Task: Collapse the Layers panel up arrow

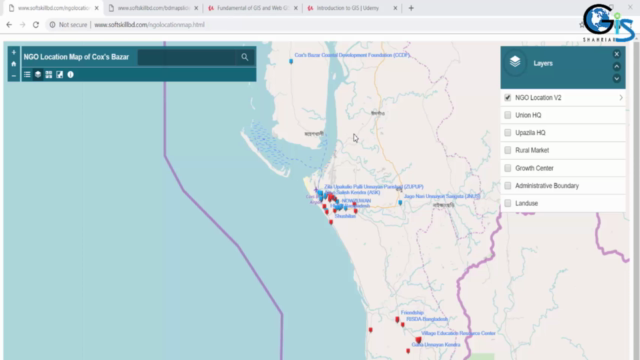Action: point(616,66)
